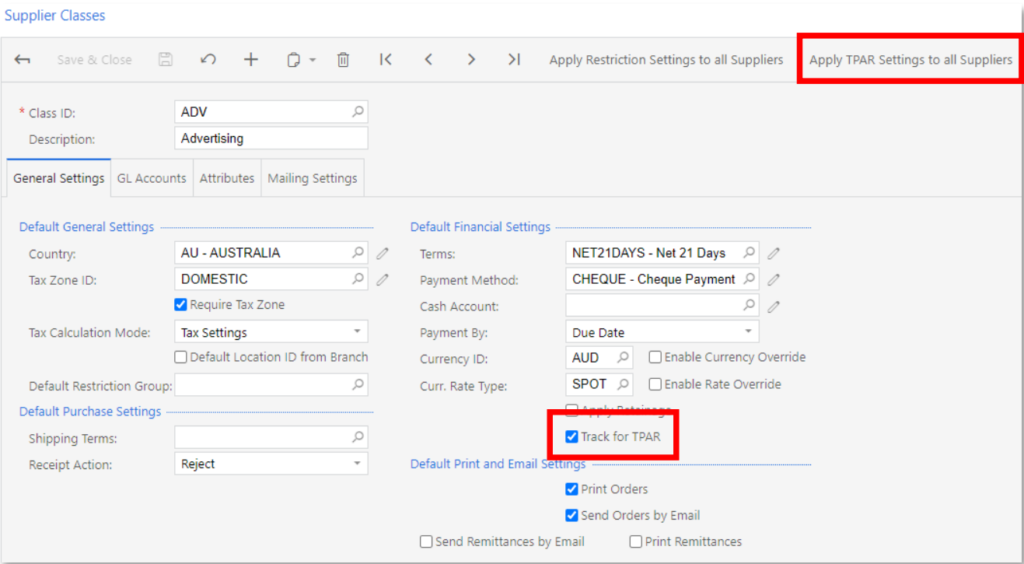Switch to the GL Accounts tab
This screenshot has width=1024, height=564.
152,178
